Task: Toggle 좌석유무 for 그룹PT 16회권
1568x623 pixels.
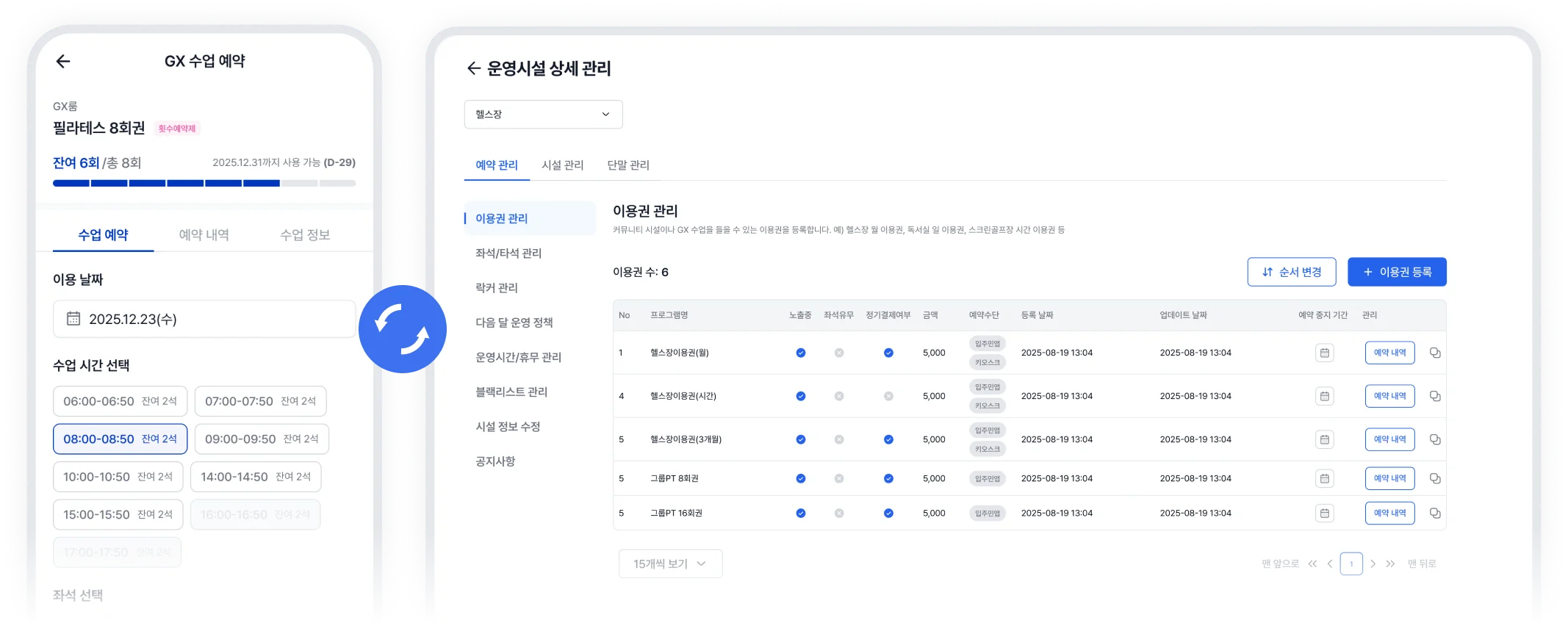Action: (839, 513)
